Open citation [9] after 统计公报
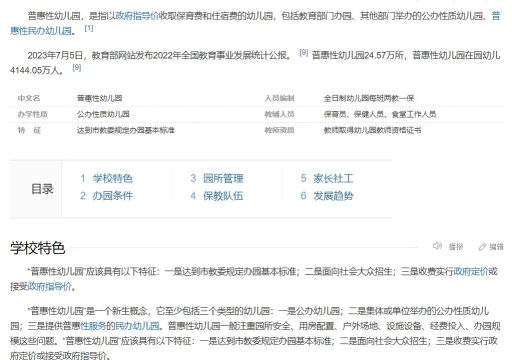The height and width of the screenshot is (360, 512). click(303, 52)
